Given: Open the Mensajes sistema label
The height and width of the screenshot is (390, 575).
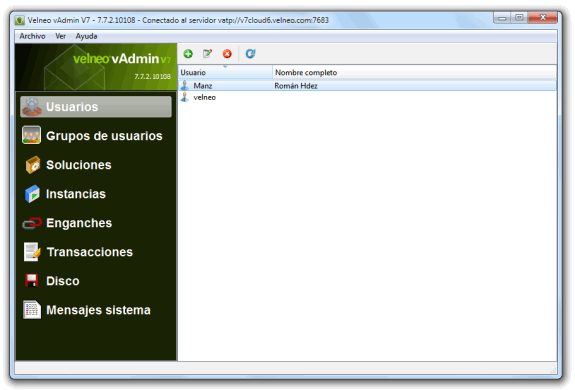Looking at the screenshot, I should tap(98, 310).
